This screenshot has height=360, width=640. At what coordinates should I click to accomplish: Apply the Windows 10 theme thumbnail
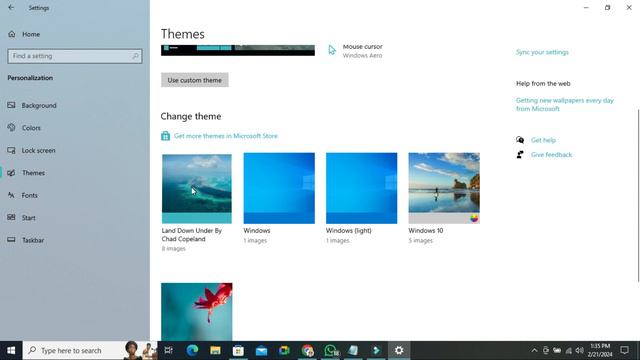click(444, 188)
